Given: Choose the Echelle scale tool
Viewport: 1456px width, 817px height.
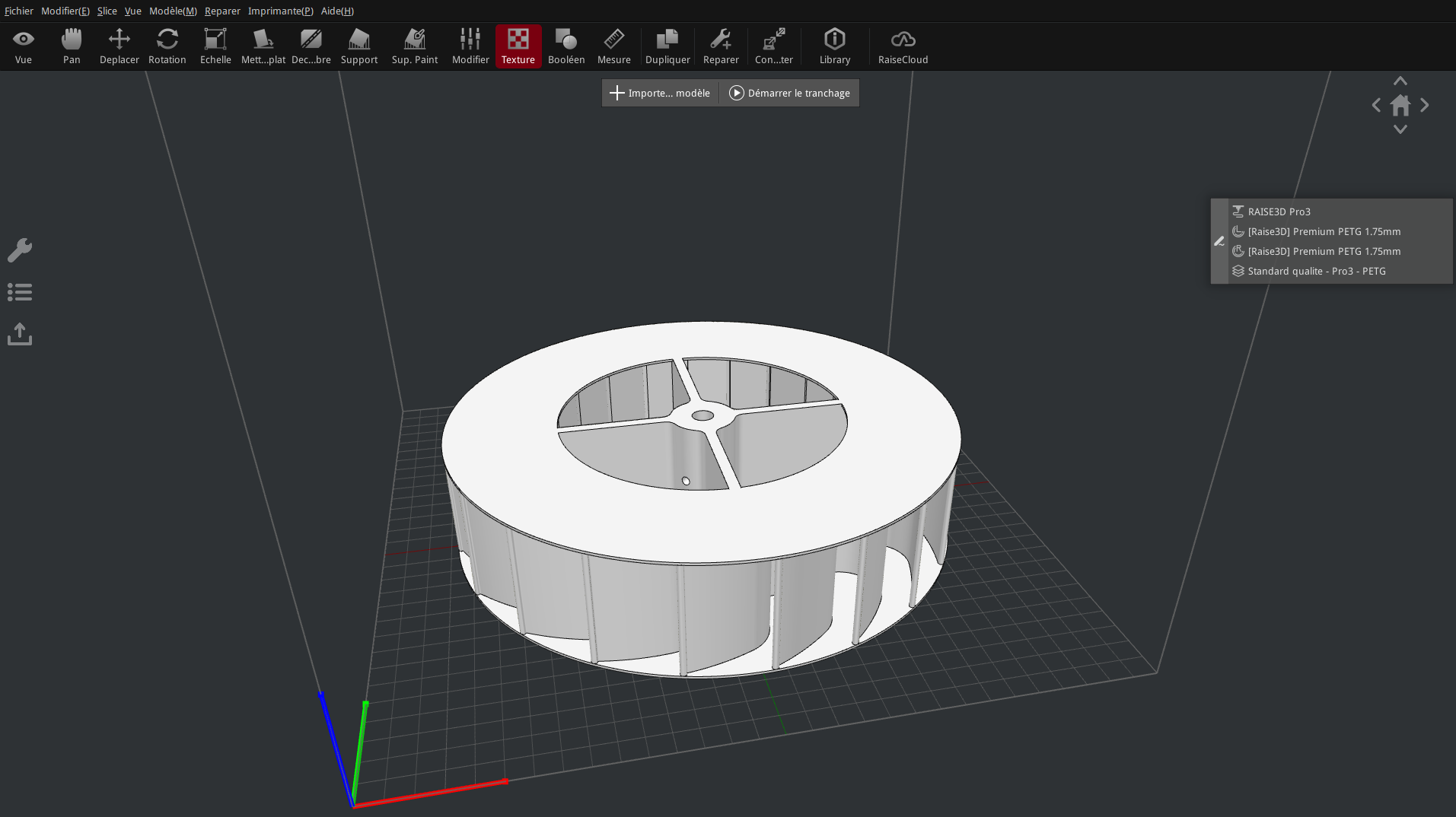Looking at the screenshot, I should (215, 46).
